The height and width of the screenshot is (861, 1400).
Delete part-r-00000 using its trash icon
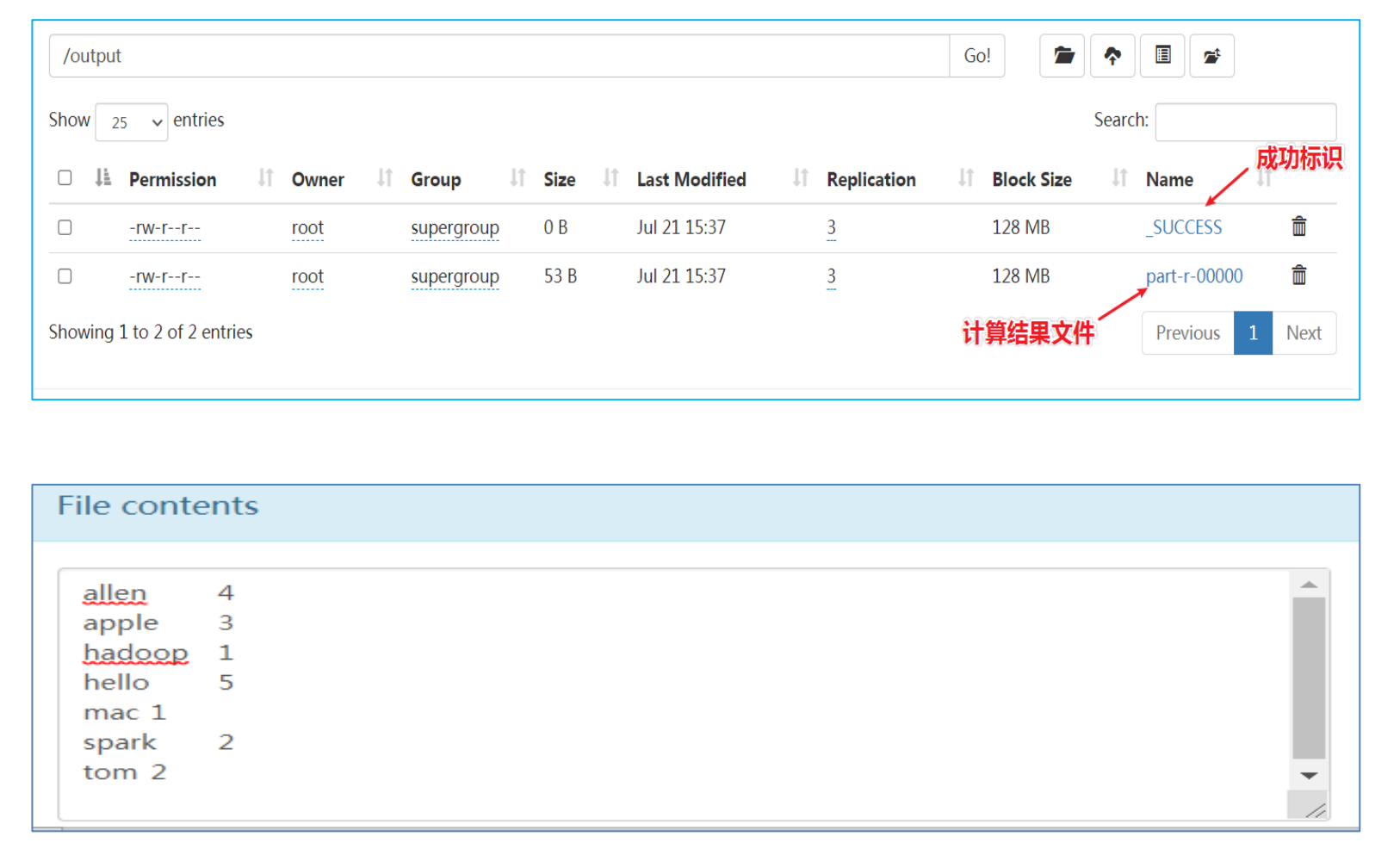pos(1298,276)
